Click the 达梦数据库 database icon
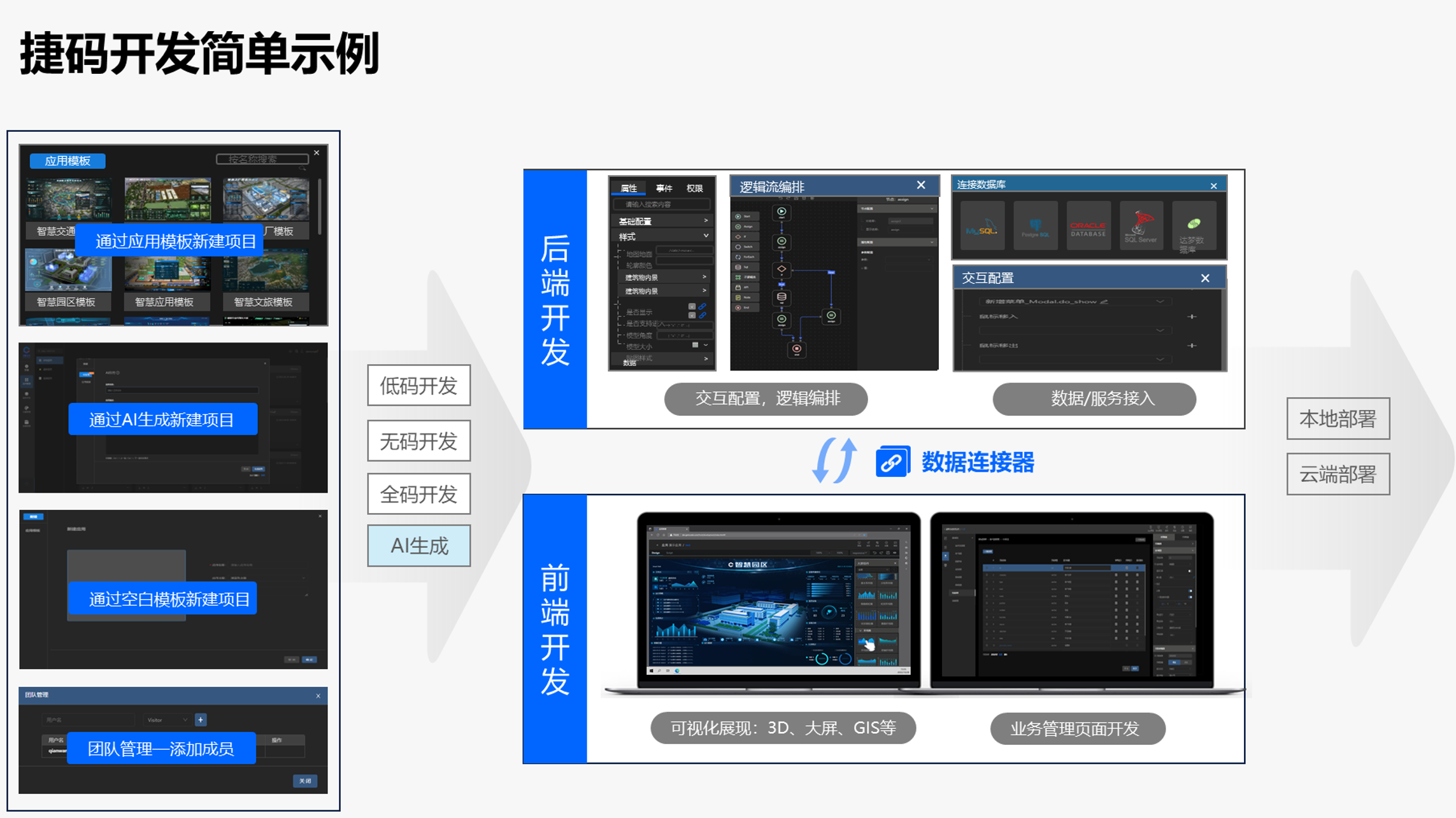The image size is (1456, 818). (x=1193, y=226)
